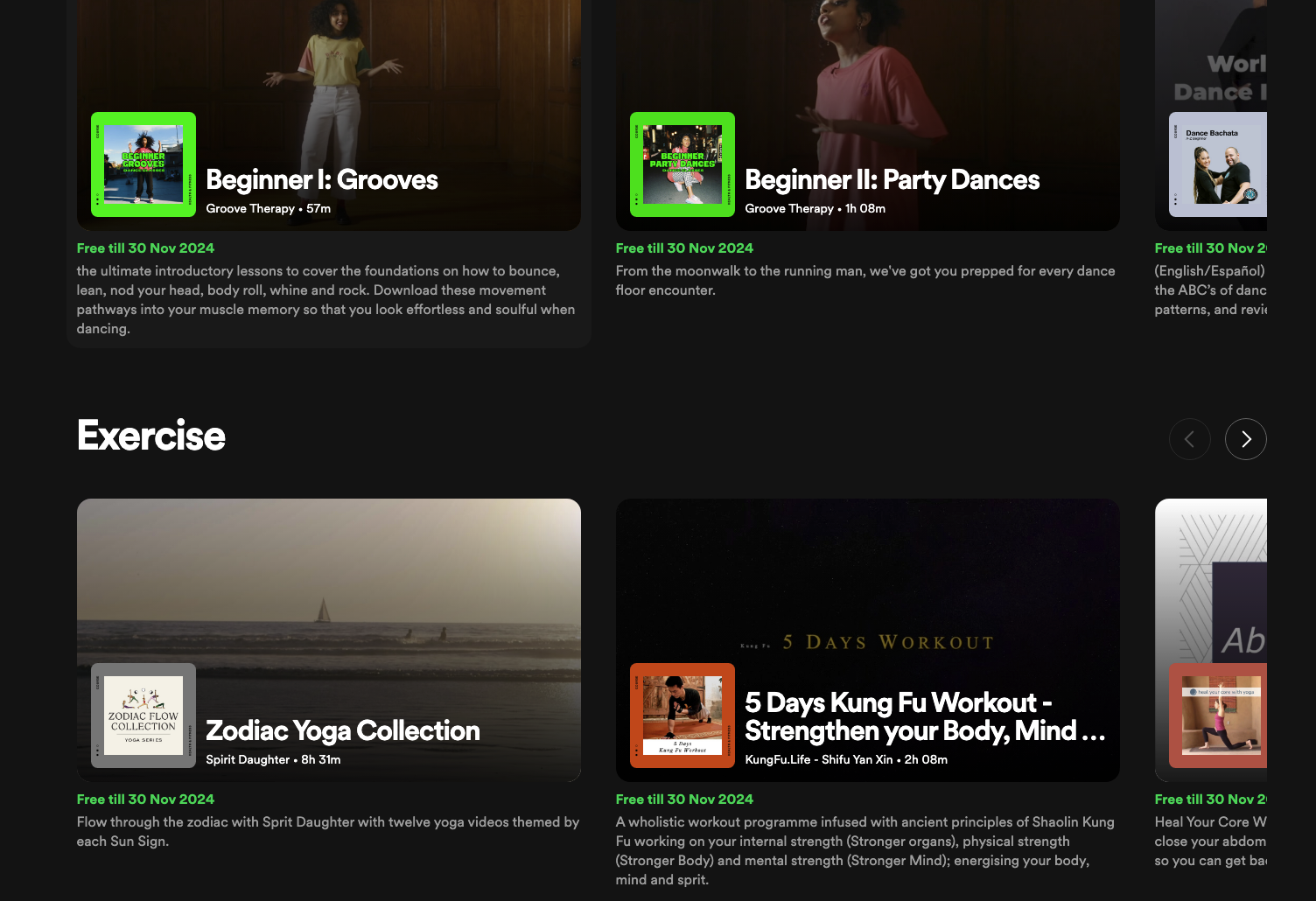Open Beginner II: Party Dances cover thumbnail
Viewport: 1316px width, 901px height.
(682, 164)
